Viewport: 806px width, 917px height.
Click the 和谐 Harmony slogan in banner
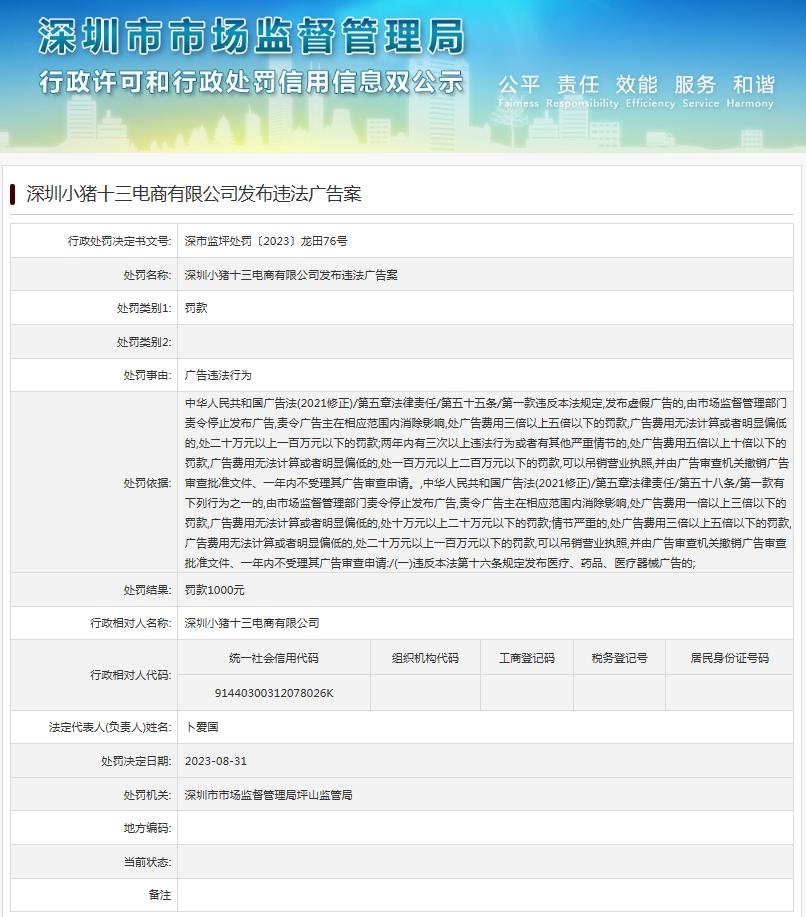[750, 91]
